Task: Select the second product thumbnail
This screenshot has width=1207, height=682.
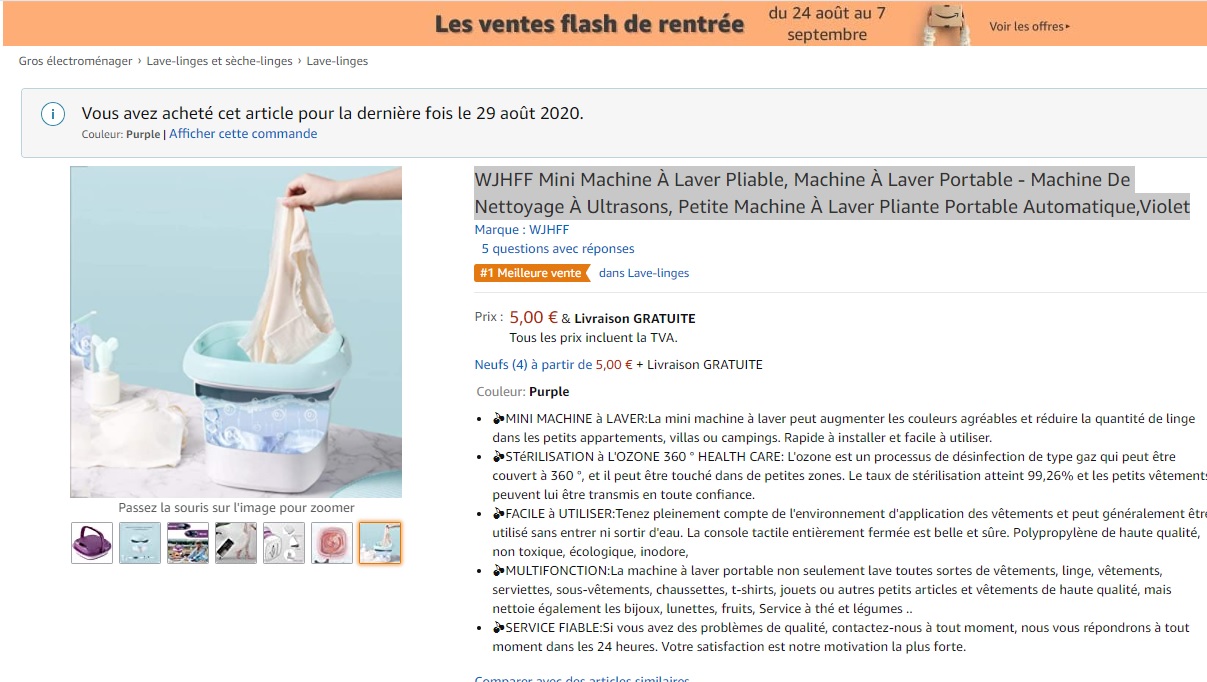Action: tap(140, 543)
